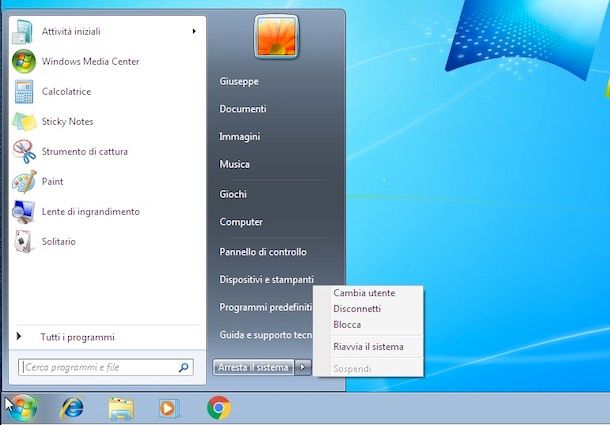This screenshot has height=425, width=610.
Task: Open the Solitario cards icon
Action: point(23,241)
